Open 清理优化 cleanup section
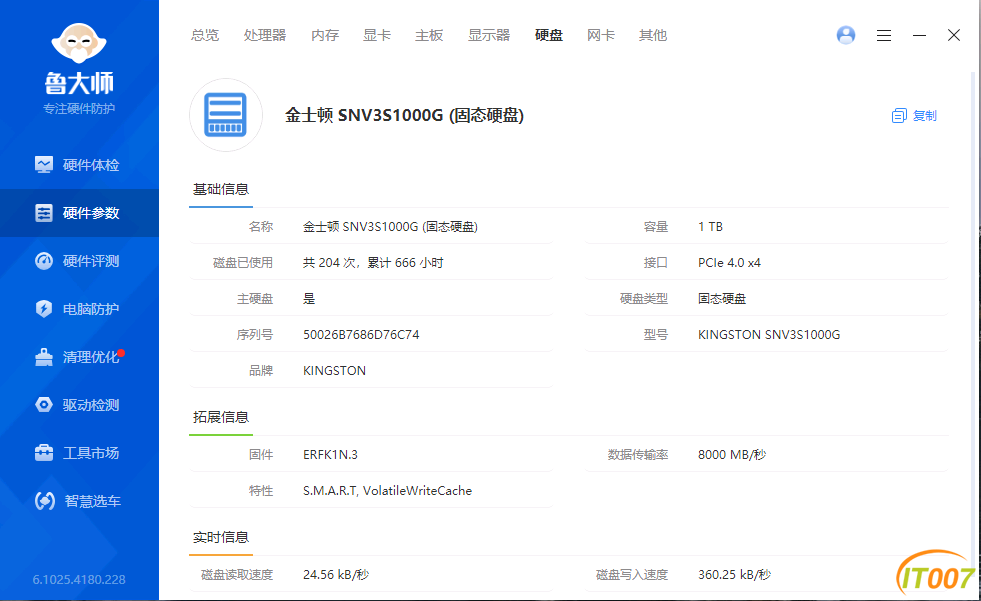Screen dimensions: 981x601 pos(79,357)
